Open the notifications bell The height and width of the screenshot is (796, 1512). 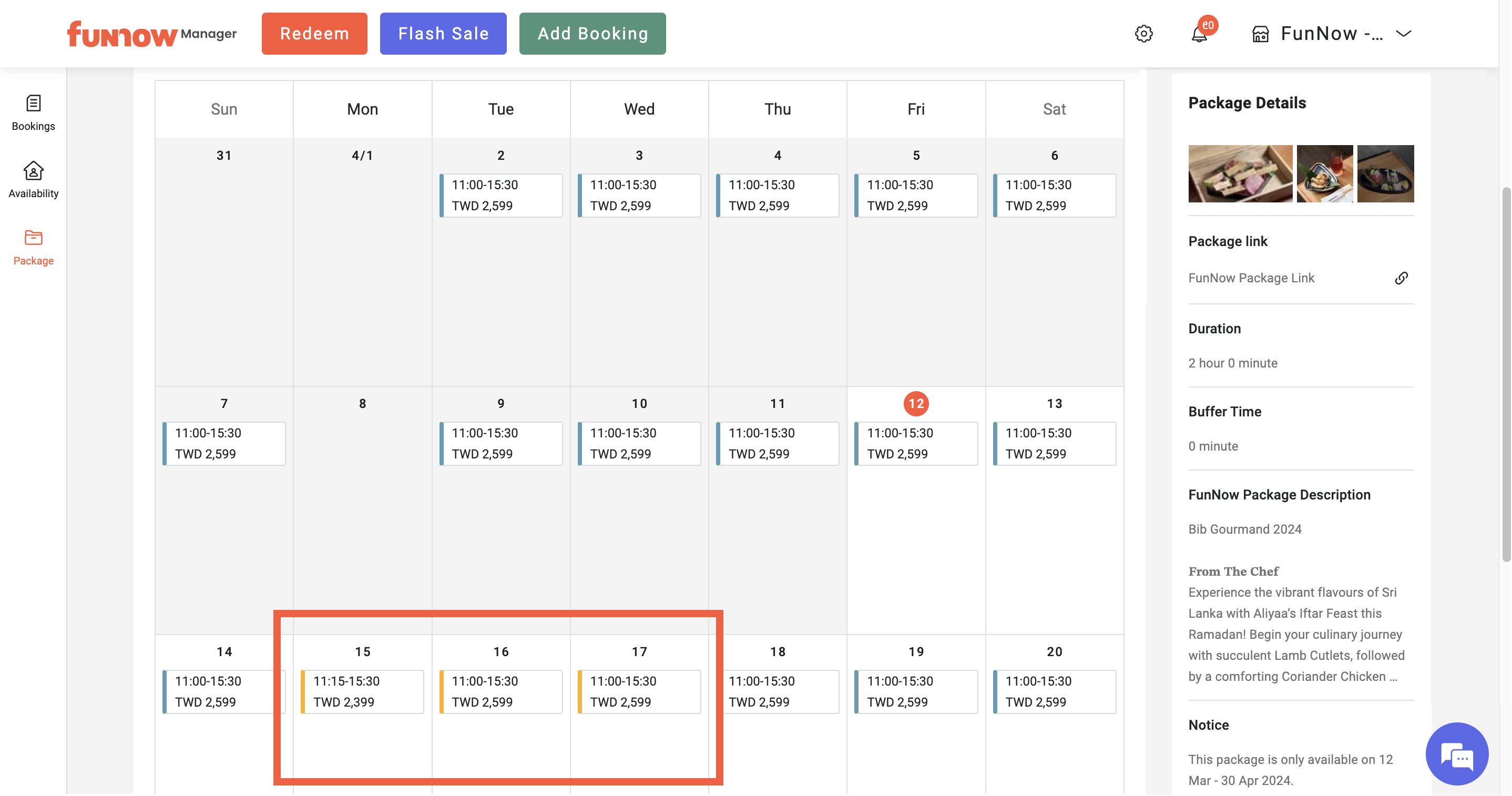point(1200,34)
